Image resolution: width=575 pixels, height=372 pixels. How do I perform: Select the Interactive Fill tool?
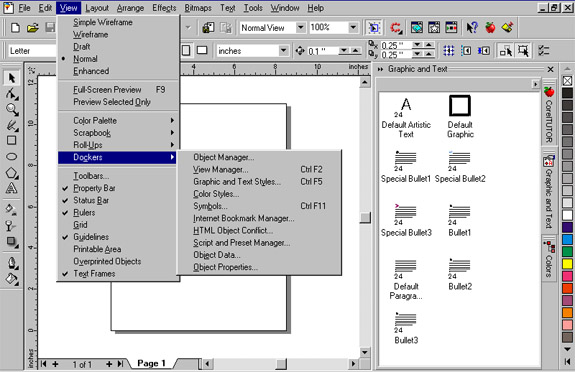11,209
